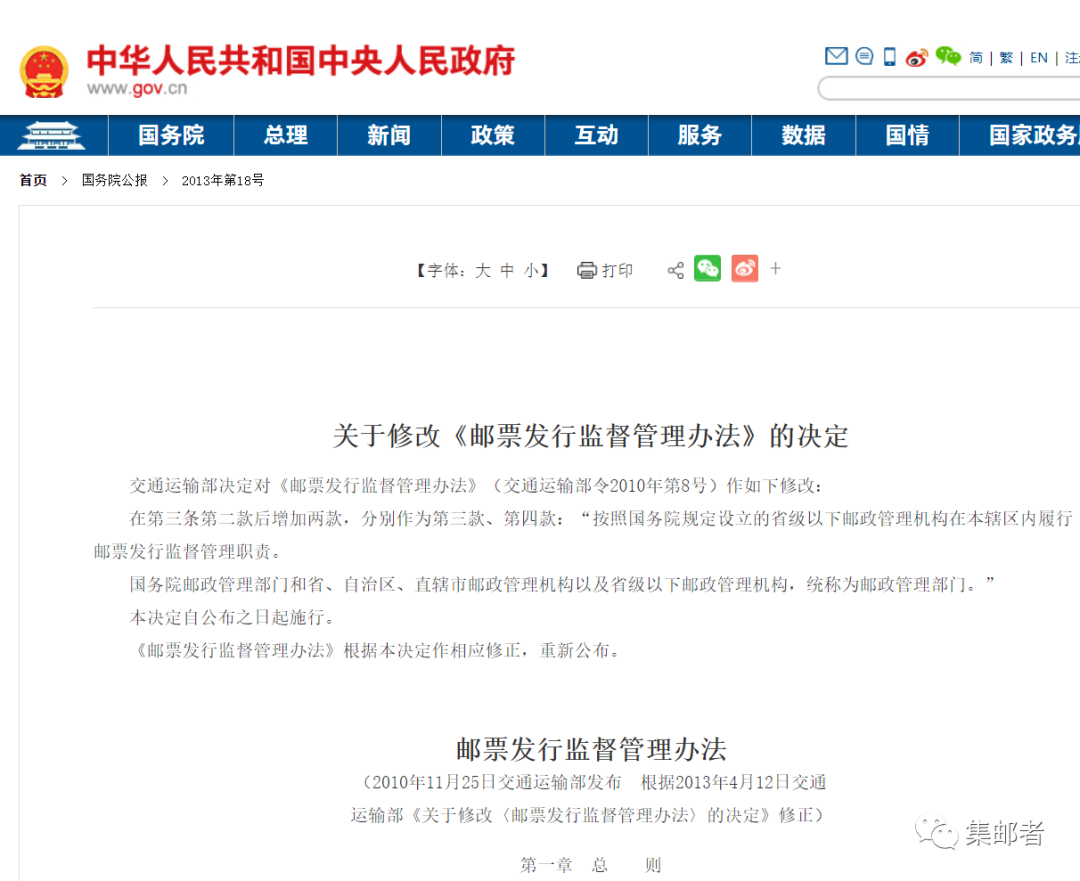Open the 数据 menu

804,135
